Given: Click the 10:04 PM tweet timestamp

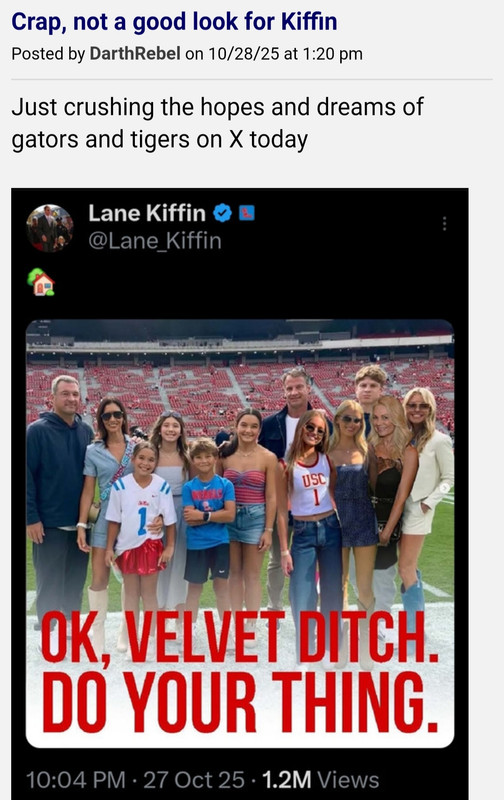Looking at the screenshot, I should [75, 780].
